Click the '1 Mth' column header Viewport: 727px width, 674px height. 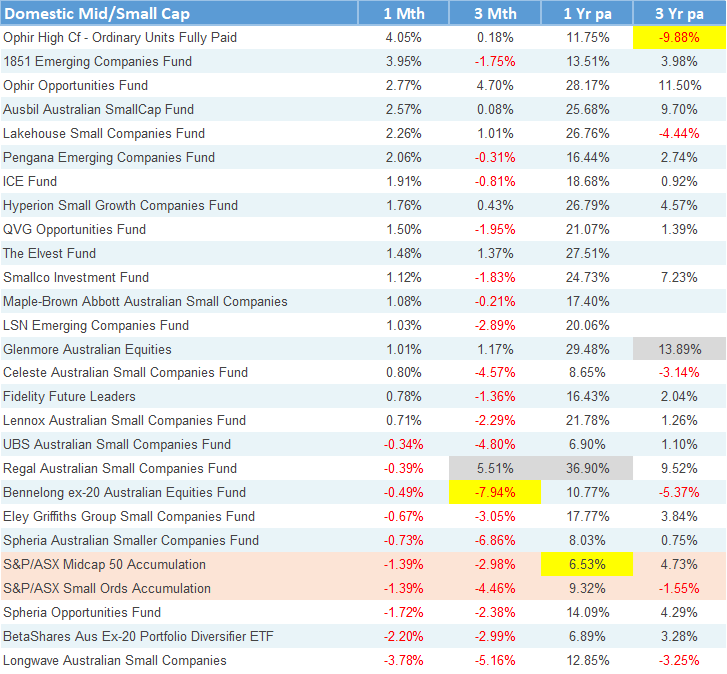pyautogui.click(x=403, y=13)
